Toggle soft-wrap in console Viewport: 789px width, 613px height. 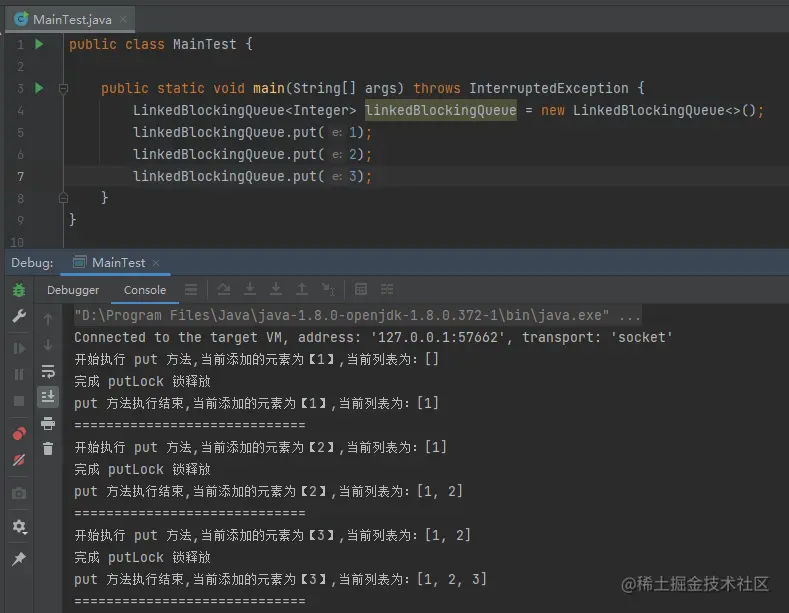[x=48, y=371]
